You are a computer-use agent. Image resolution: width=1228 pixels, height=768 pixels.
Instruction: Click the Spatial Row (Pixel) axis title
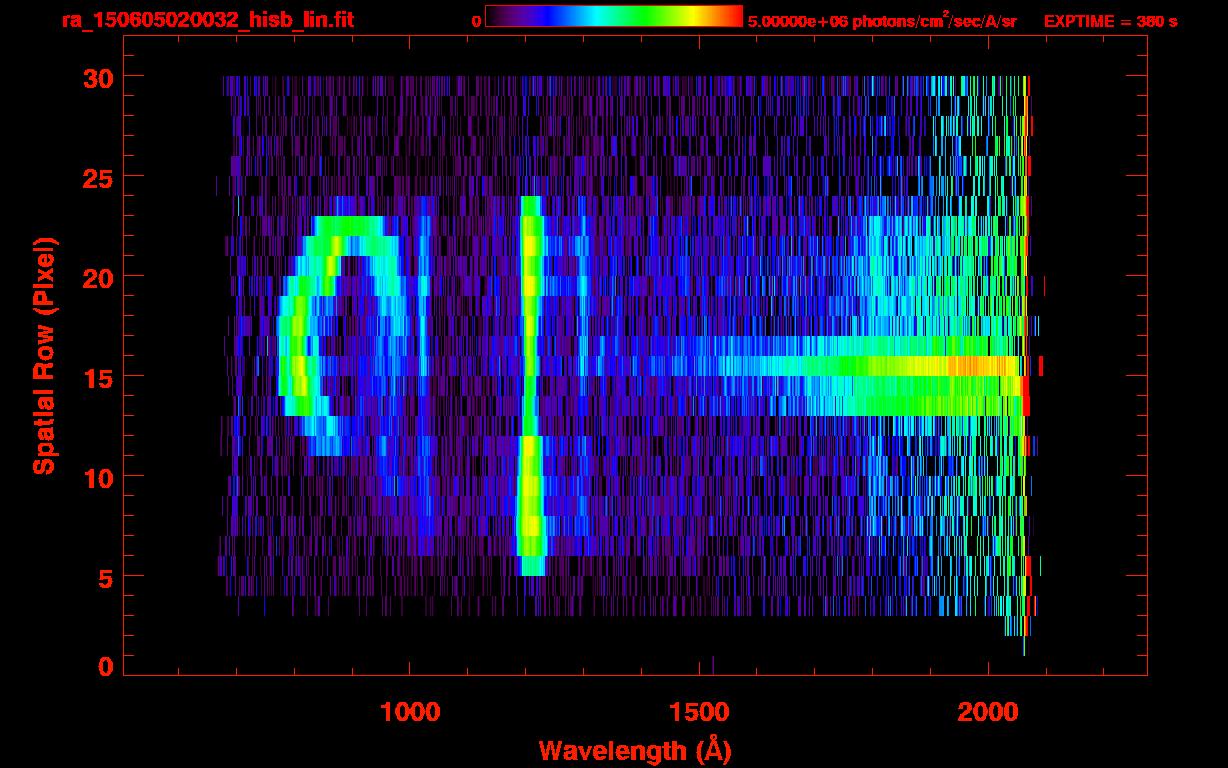43,355
